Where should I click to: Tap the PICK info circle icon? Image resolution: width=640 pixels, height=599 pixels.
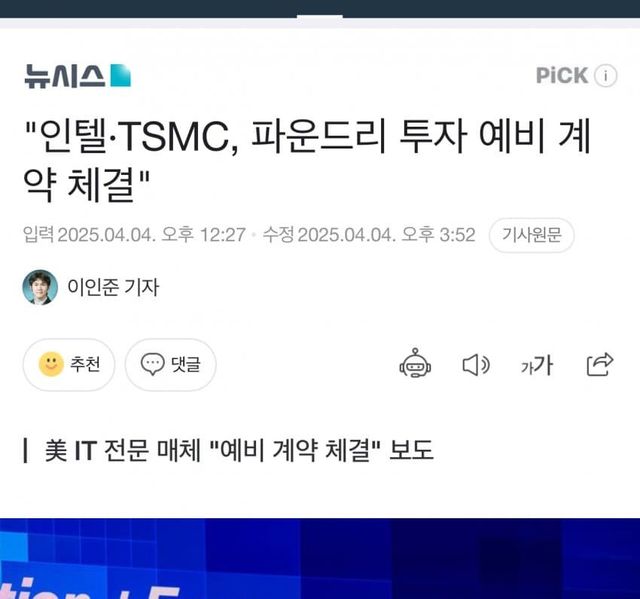click(606, 76)
